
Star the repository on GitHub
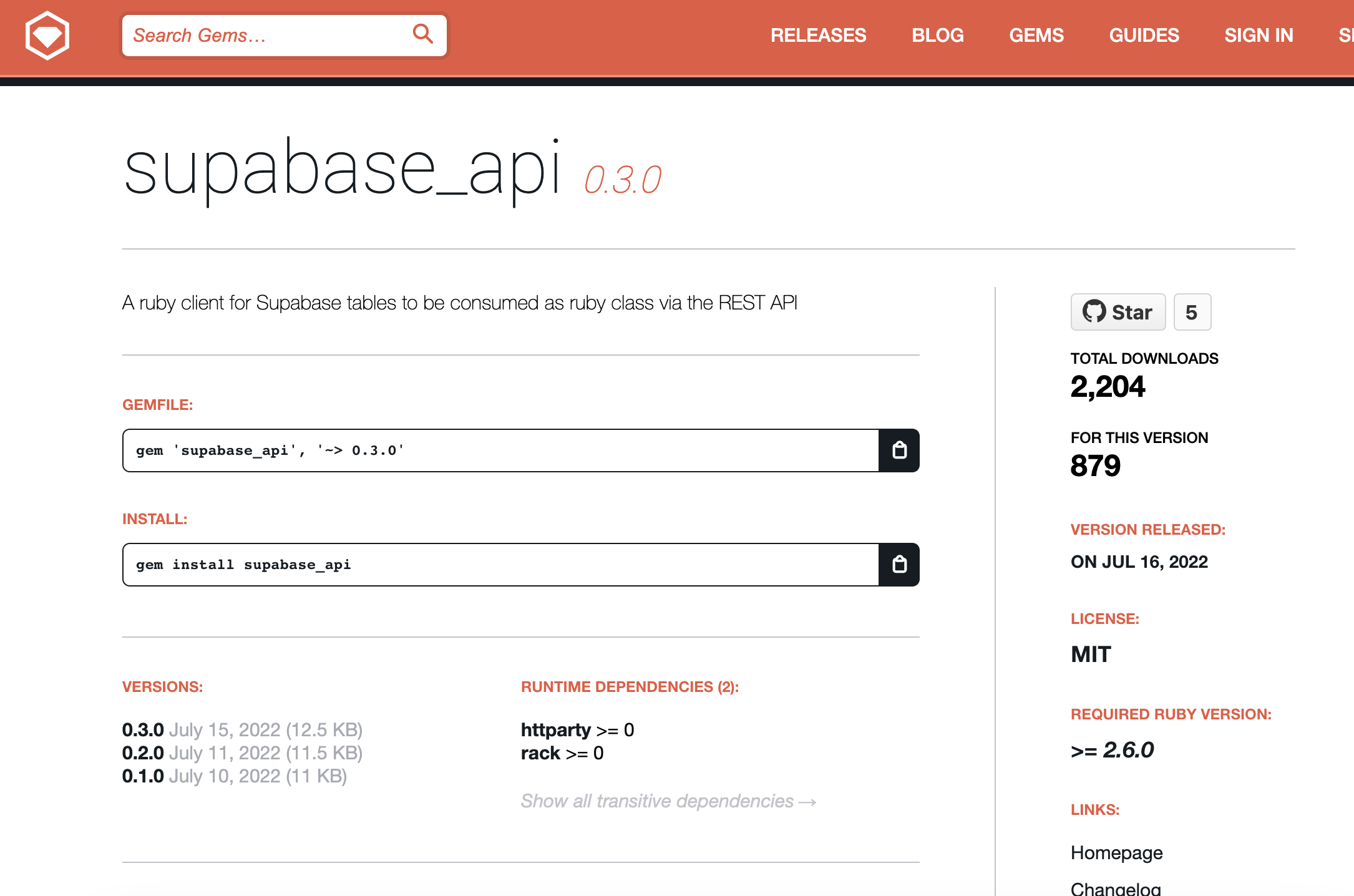(1118, 312)
